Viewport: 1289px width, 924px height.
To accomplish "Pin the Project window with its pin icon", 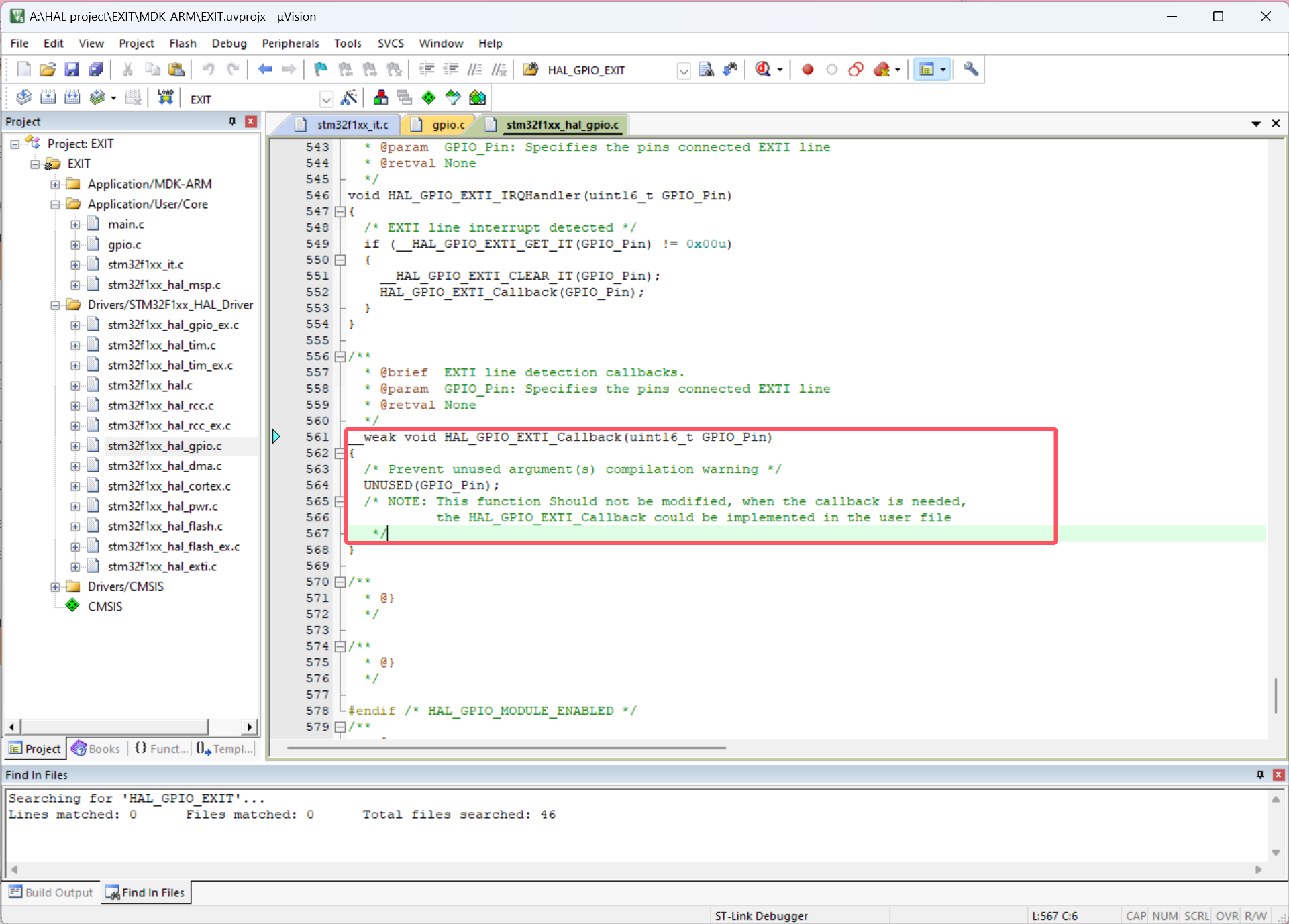I will (x=232, y=121).
